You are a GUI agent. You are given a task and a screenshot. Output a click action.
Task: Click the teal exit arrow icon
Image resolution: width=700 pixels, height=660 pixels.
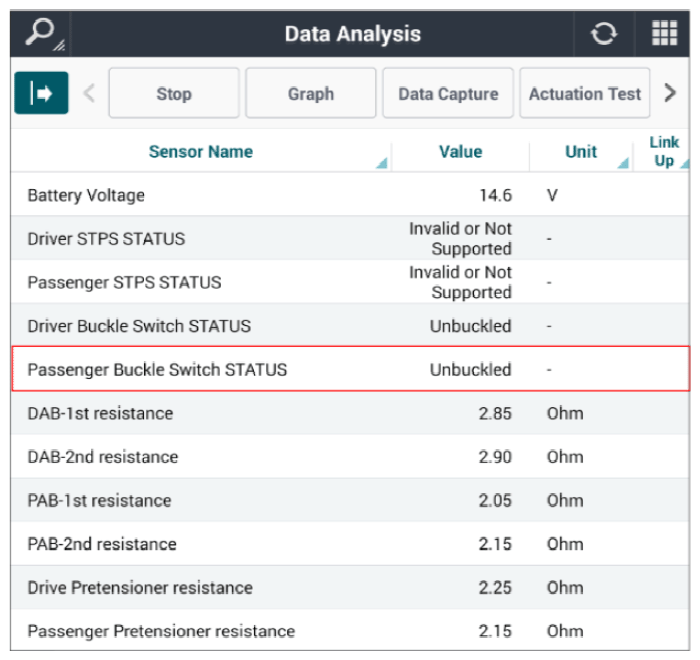point(42,93)
